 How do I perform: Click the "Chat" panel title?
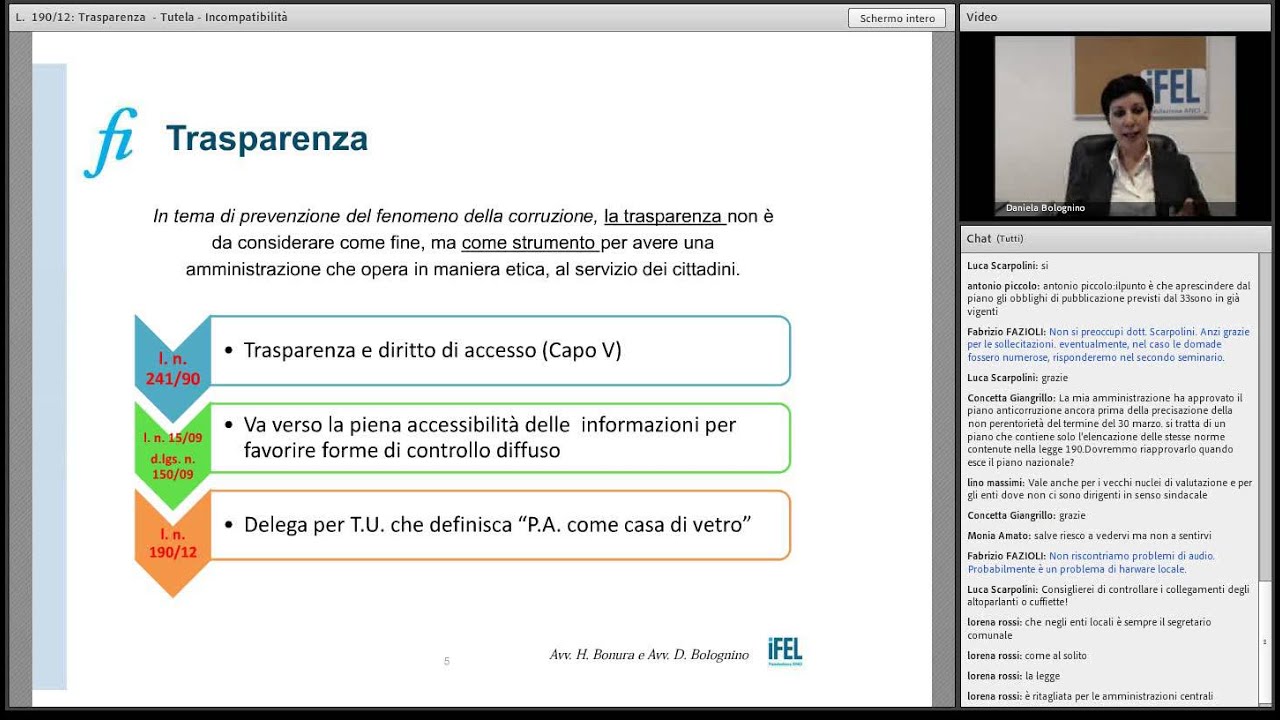pyautogui.click(x=979, y=239)
